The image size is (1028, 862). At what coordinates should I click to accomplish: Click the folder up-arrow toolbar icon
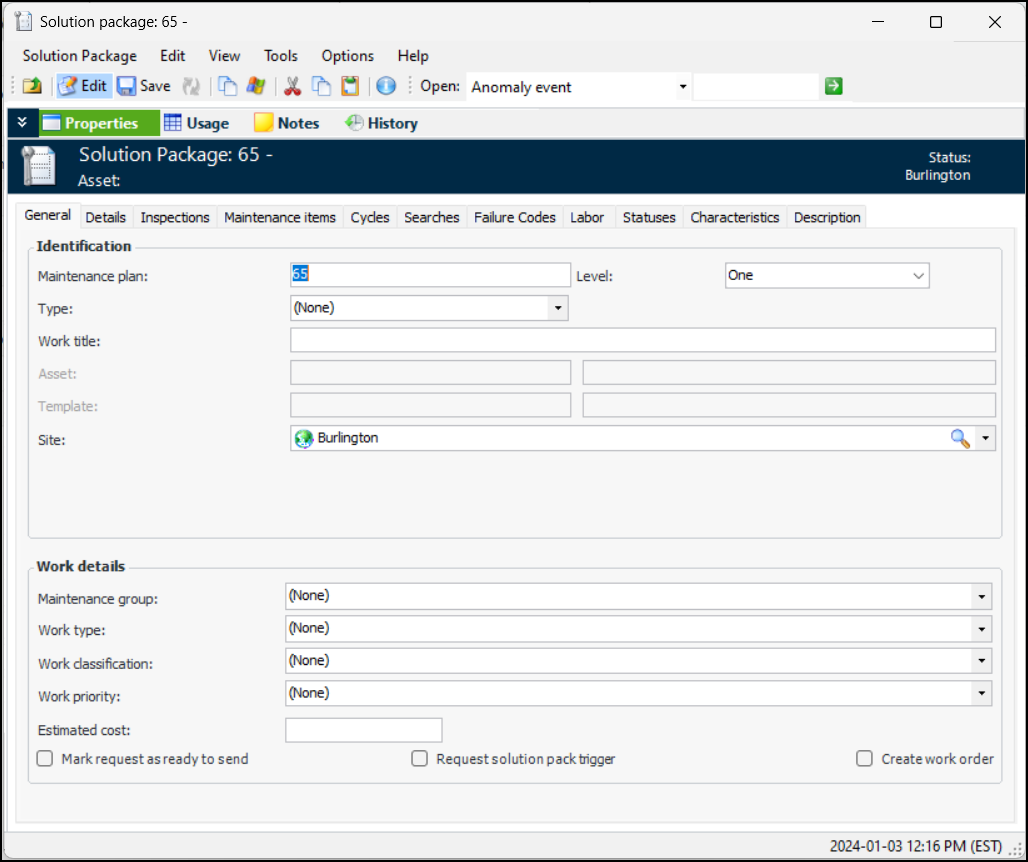click(32, 87)
